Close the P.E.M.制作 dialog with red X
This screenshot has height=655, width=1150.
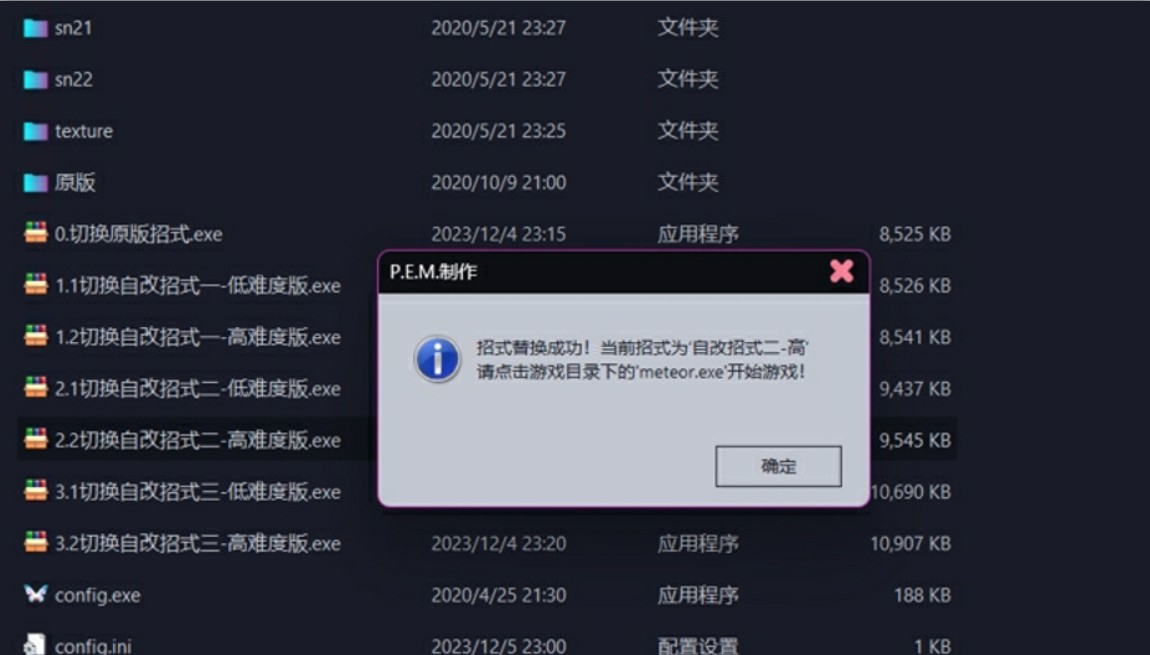(x=841, y=271)
